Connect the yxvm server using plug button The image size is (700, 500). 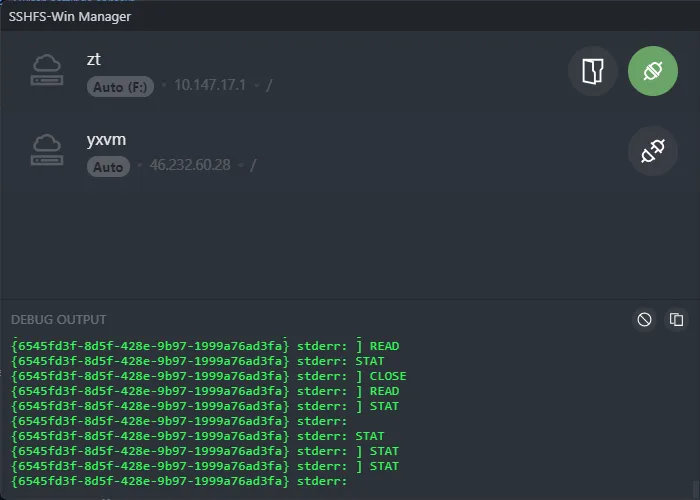point(652,151)
